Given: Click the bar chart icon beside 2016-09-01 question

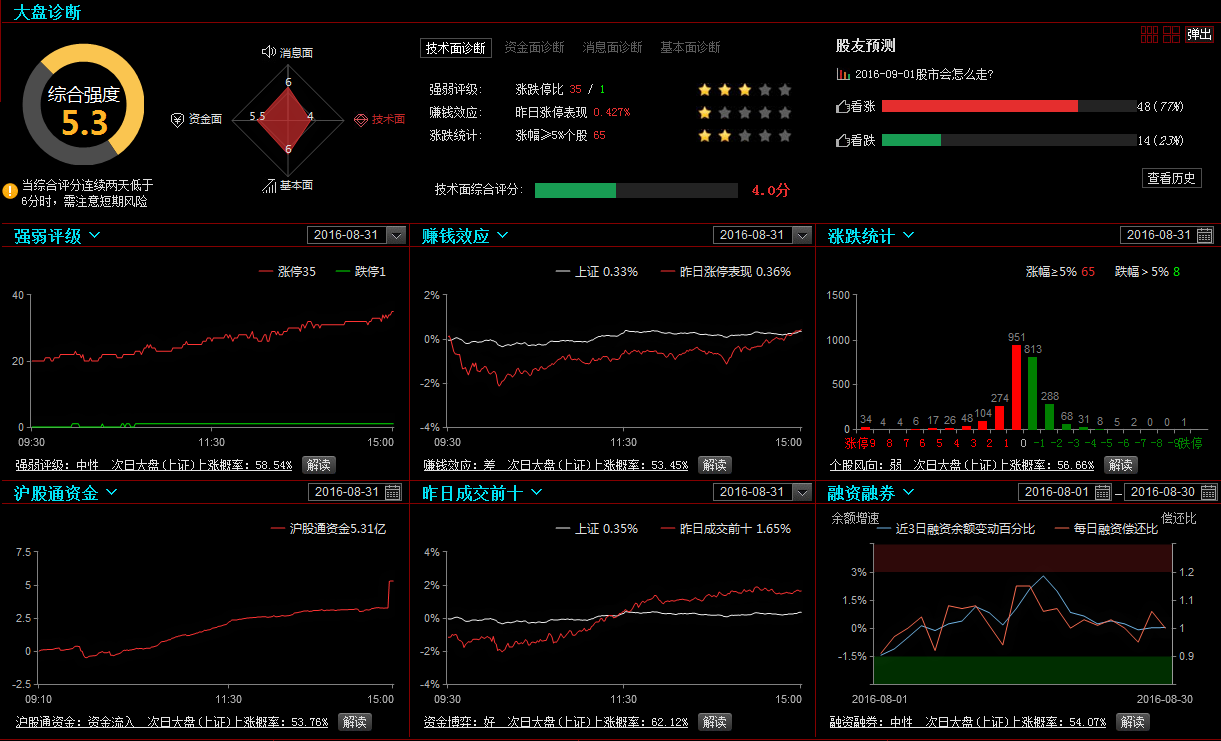Looking at the screenshot, I should (x=844, y=74).
